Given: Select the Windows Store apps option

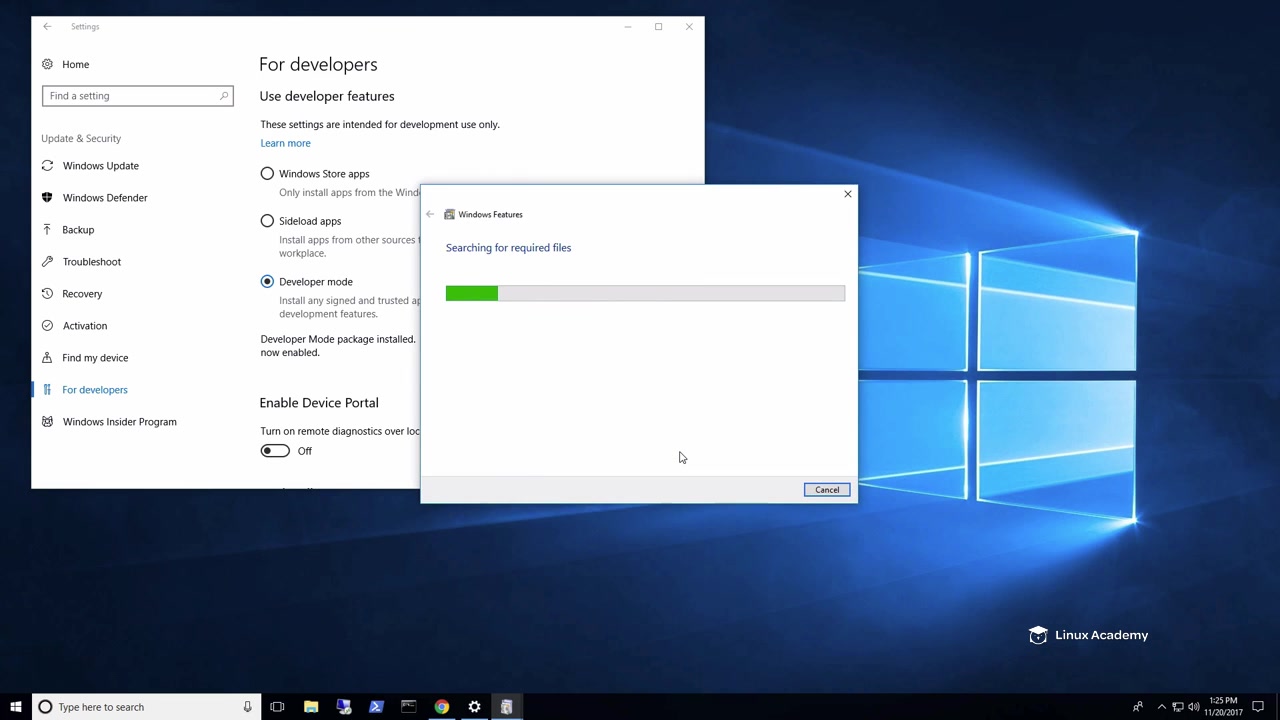Looking at the screenshot, I should (x=267, y=174).
